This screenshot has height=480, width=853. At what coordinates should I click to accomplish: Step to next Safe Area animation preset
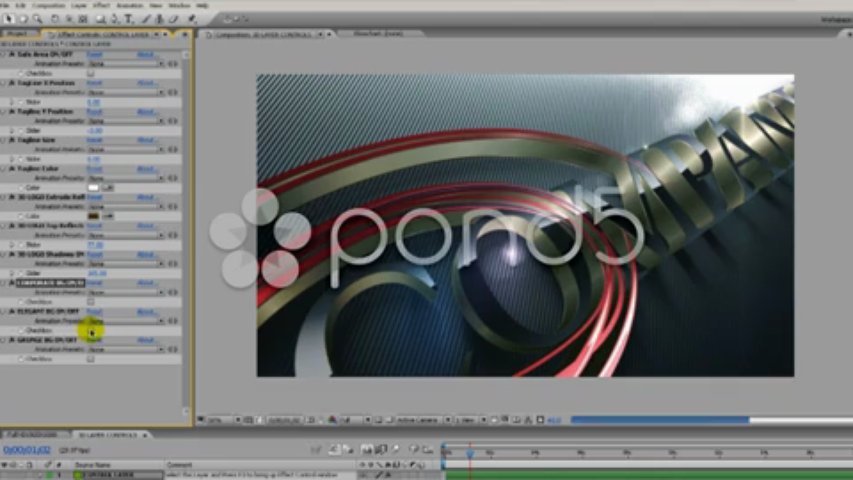click(175, 64)
